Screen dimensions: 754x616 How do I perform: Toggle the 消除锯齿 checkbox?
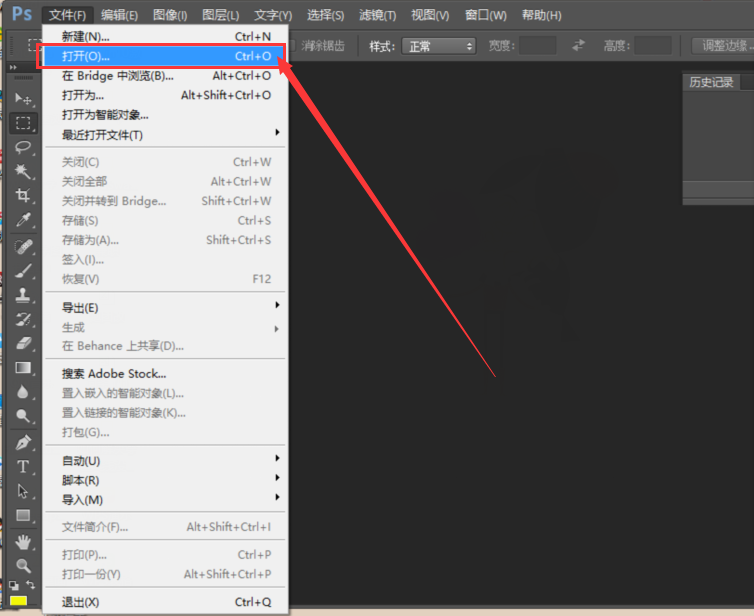point(291,46)
